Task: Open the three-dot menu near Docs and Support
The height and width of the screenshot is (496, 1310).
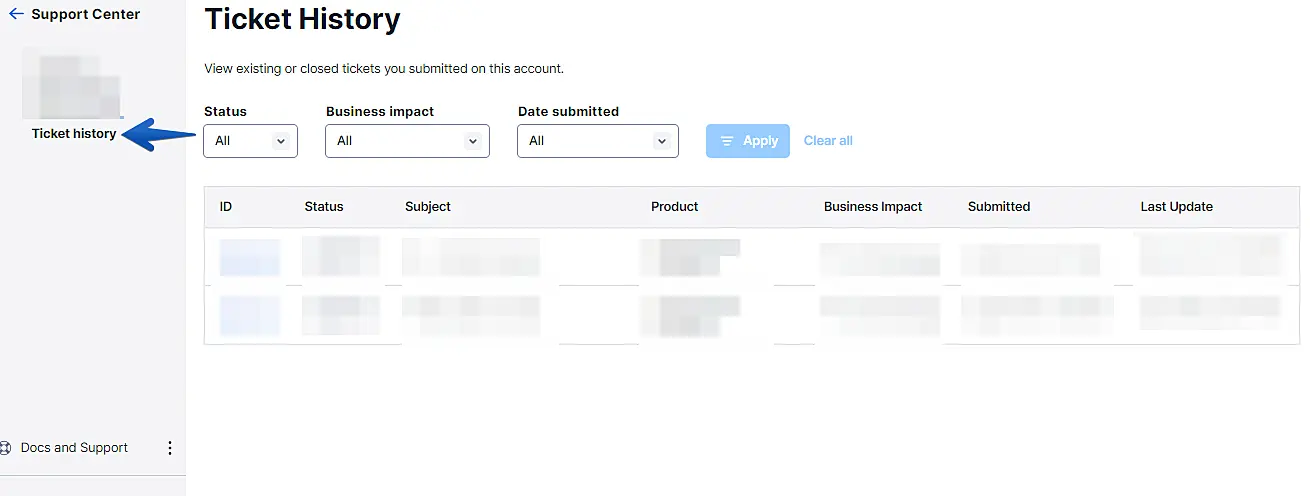Action: point(169,448)
